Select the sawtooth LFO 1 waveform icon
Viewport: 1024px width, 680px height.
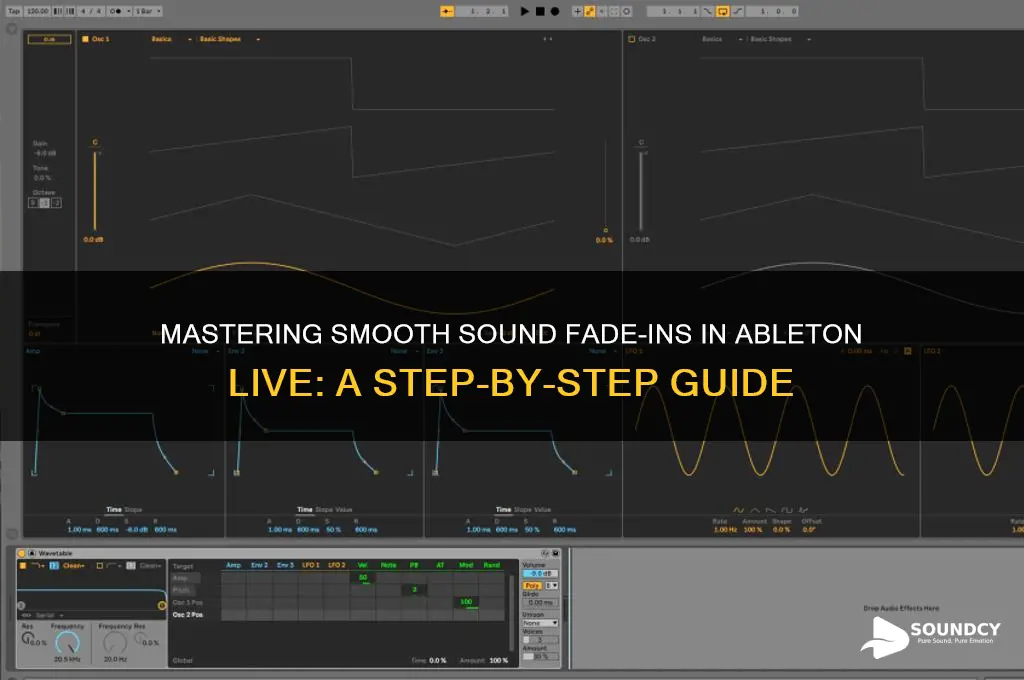pos(771,510)
